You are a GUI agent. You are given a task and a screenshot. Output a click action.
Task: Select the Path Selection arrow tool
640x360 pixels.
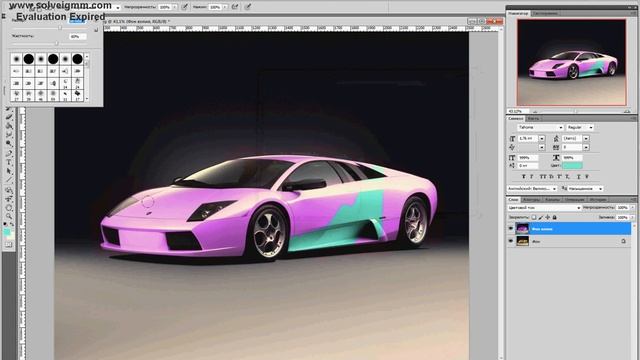(x=9, y=171)
